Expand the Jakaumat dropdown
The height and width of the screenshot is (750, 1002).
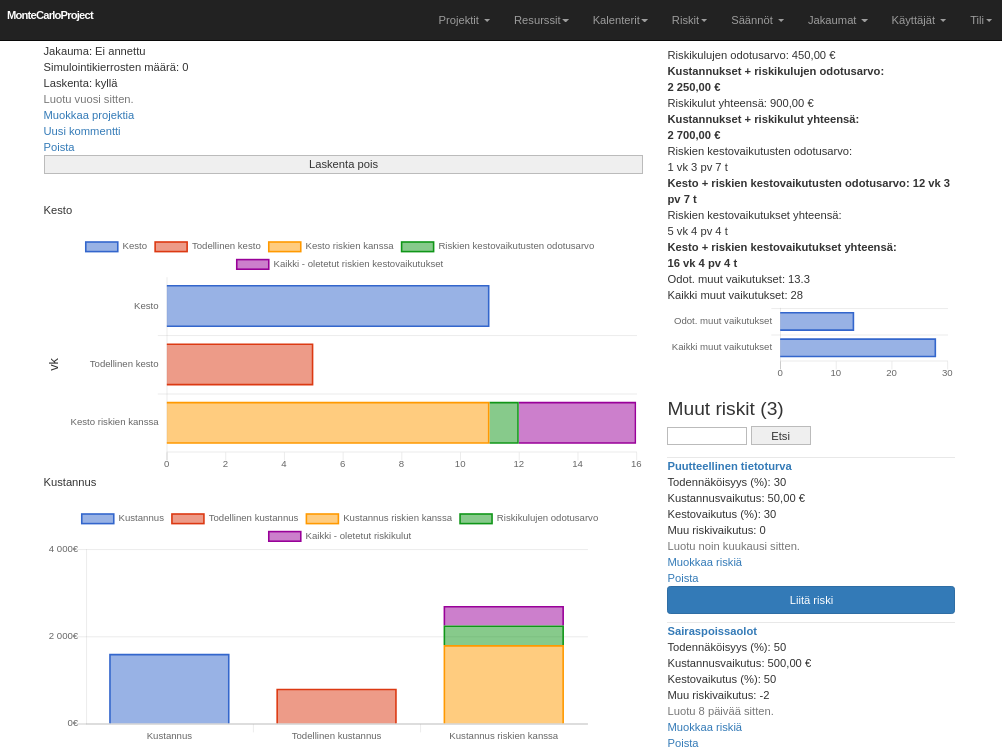[x=837, y=20]
